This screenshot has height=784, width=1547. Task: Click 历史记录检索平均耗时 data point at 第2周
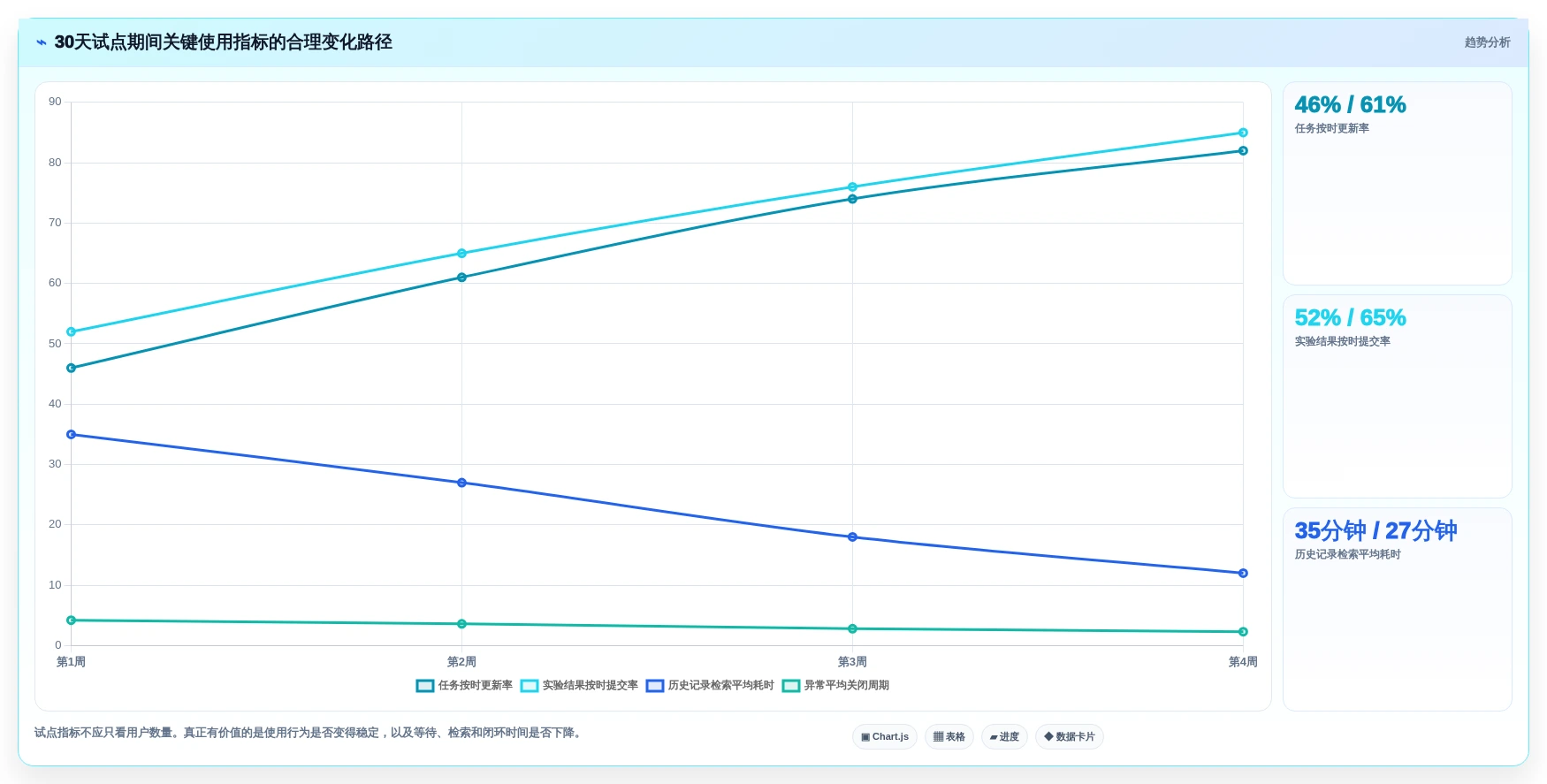coord(461,483)
